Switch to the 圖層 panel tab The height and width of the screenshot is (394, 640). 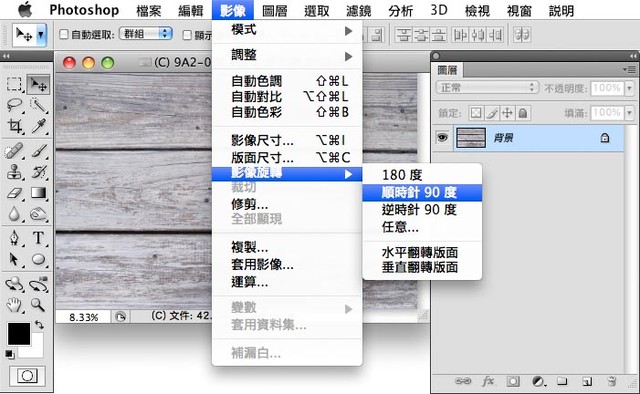(x=447, y=70)
